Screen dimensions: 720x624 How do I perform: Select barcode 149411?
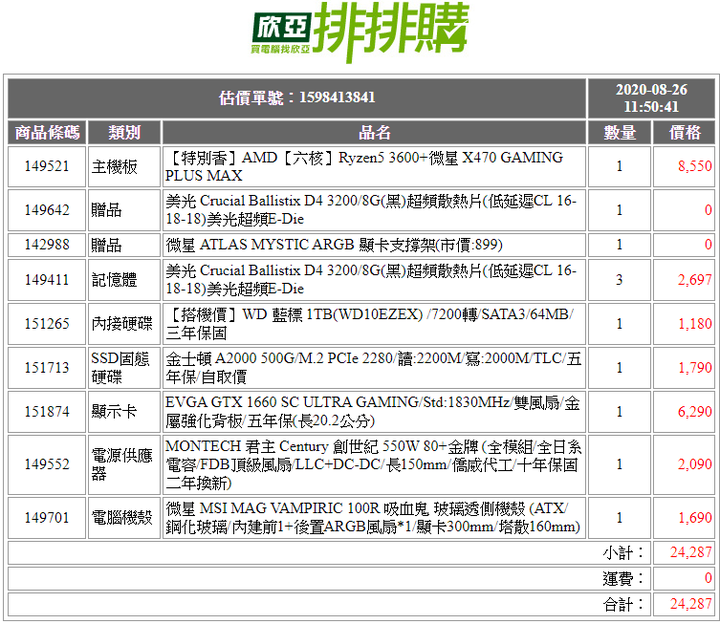[47, 280]
